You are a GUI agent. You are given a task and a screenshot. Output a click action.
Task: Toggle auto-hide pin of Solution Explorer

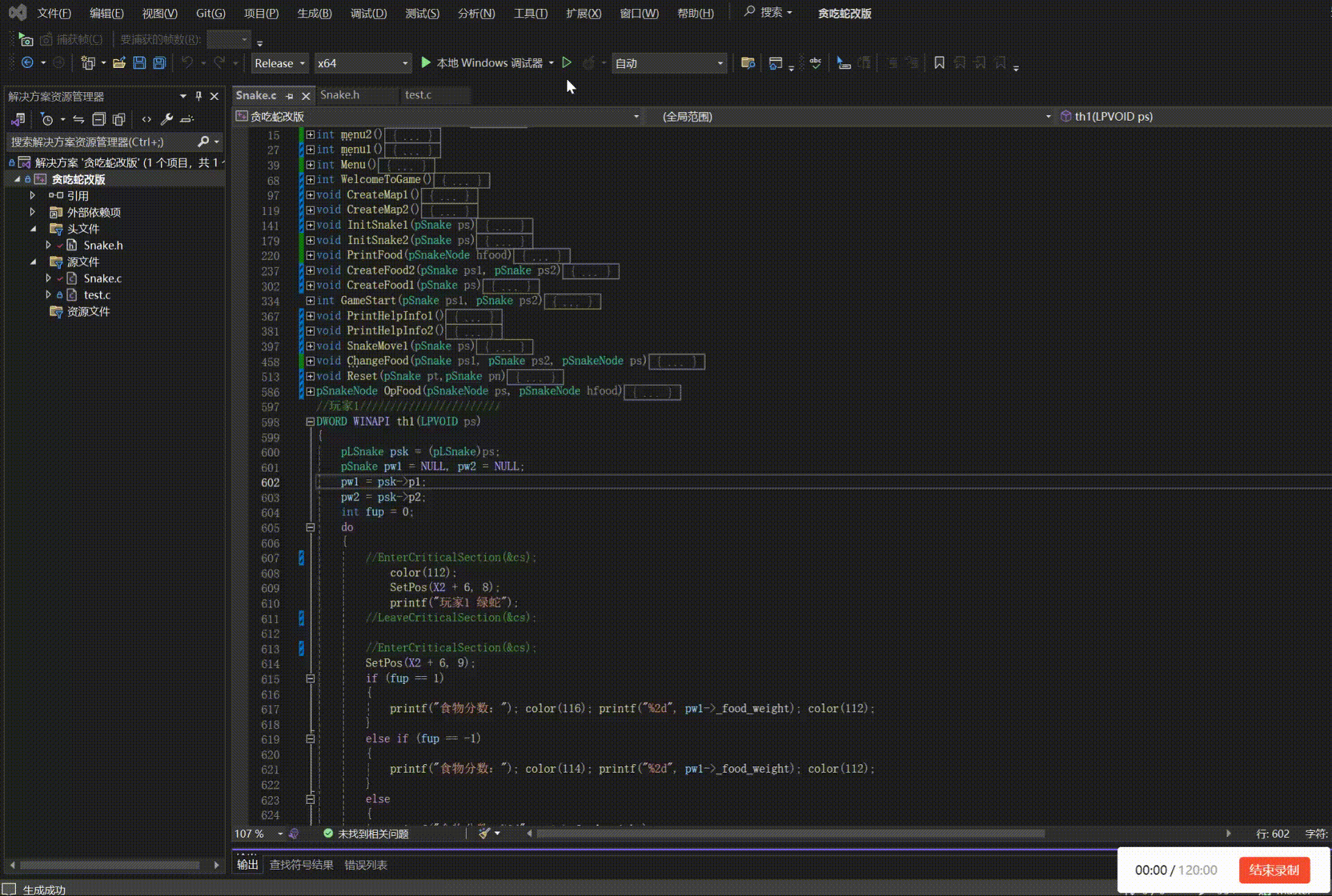click(198, 96)
